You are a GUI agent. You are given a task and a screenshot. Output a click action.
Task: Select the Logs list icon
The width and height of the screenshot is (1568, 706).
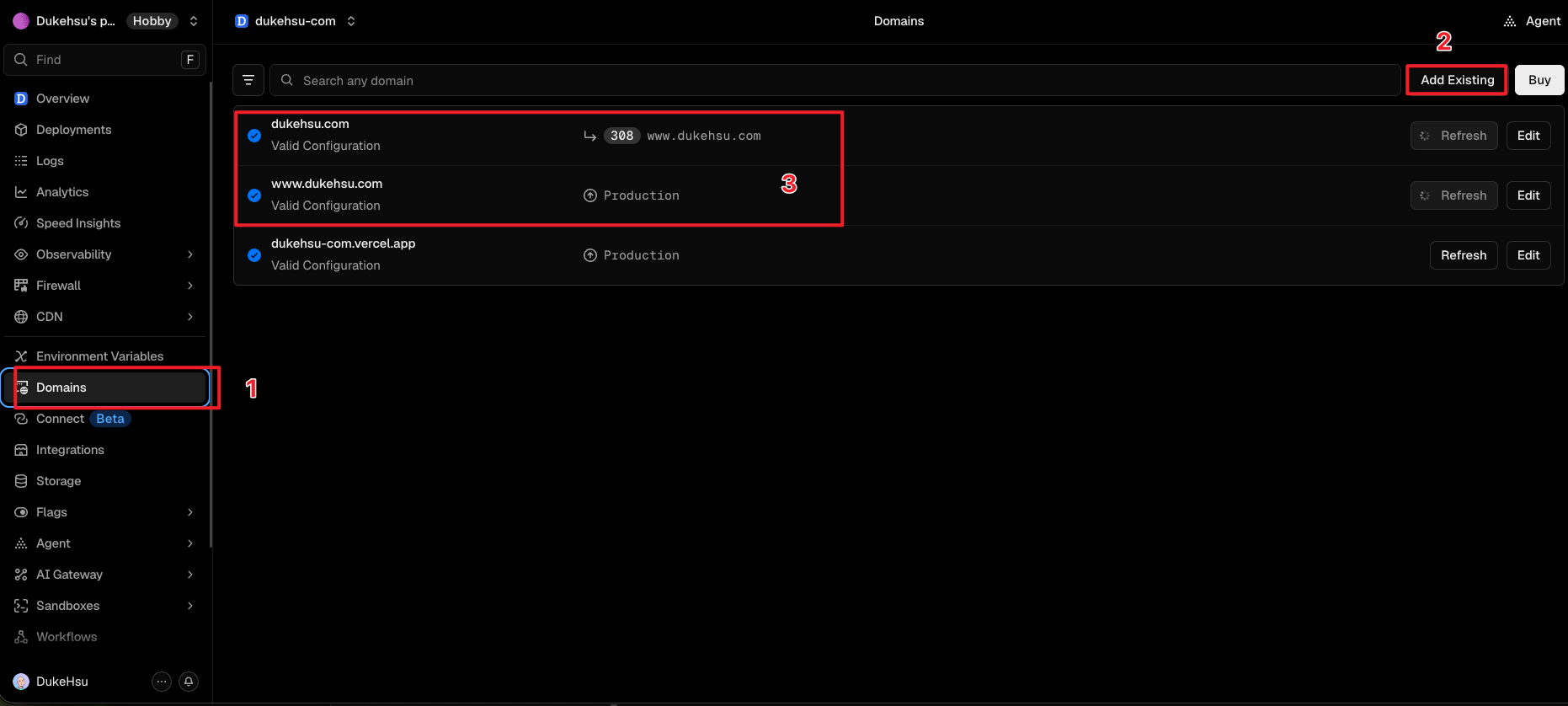tap(21, 161)
